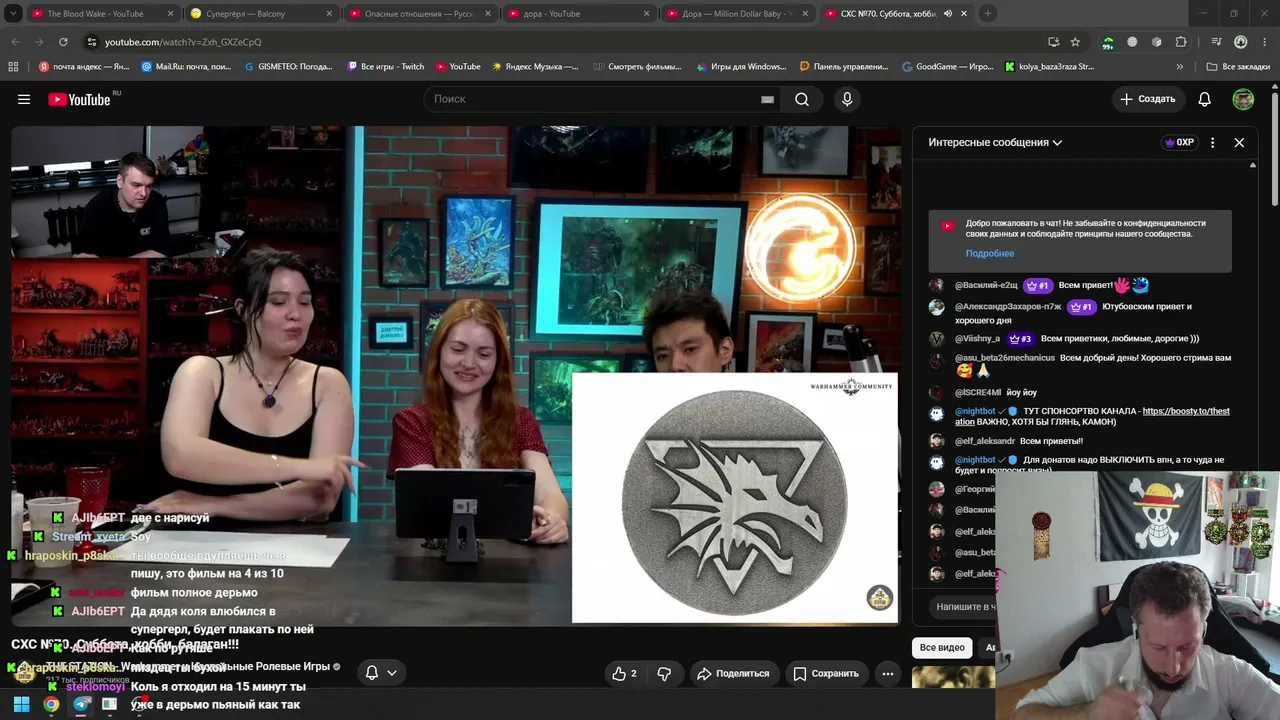The image size is (1280, 720).
Task: Open the YouTube bookmark in bookmarks bar
Action: (x=458, y=67)
